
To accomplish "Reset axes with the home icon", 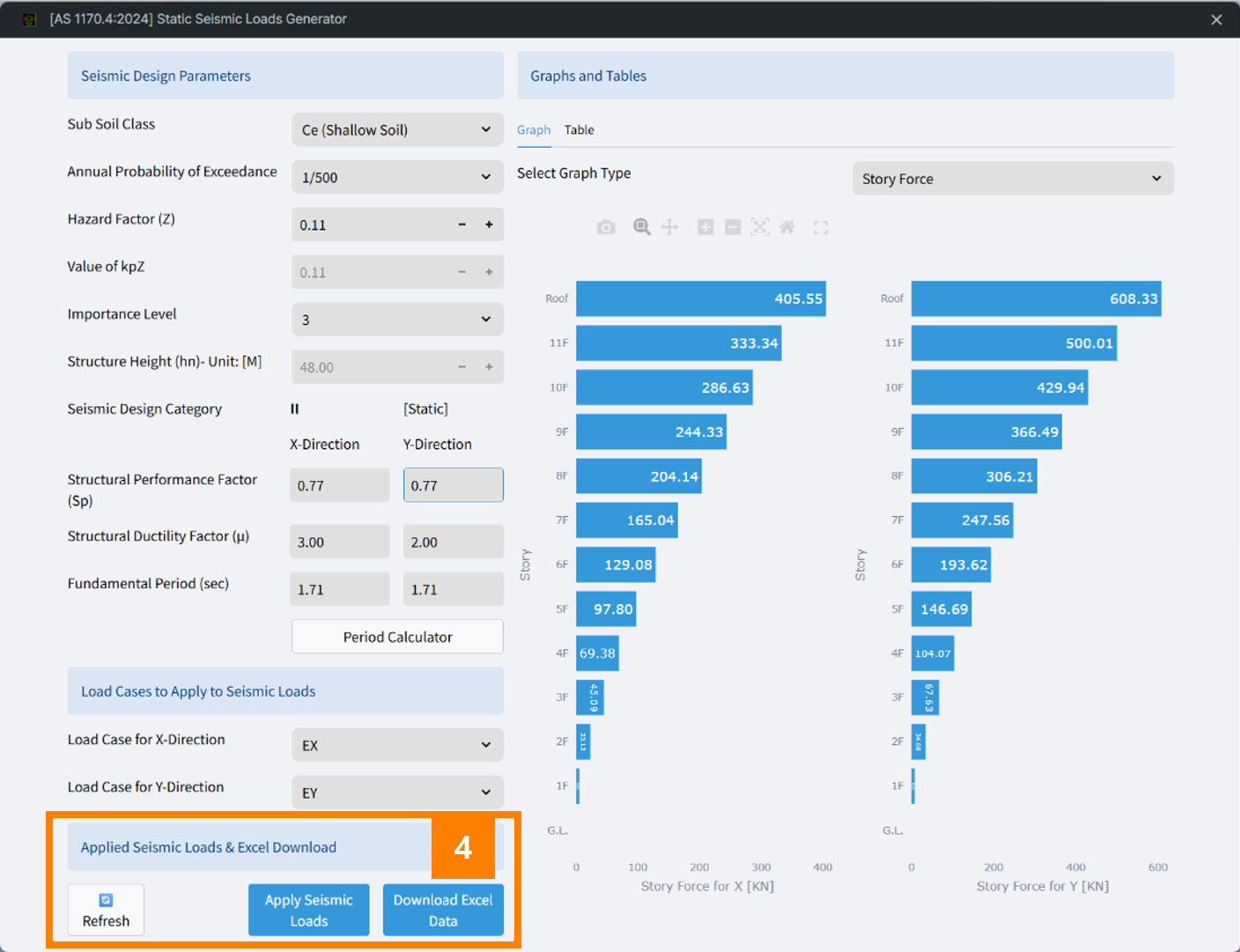I will click(787, 227).
